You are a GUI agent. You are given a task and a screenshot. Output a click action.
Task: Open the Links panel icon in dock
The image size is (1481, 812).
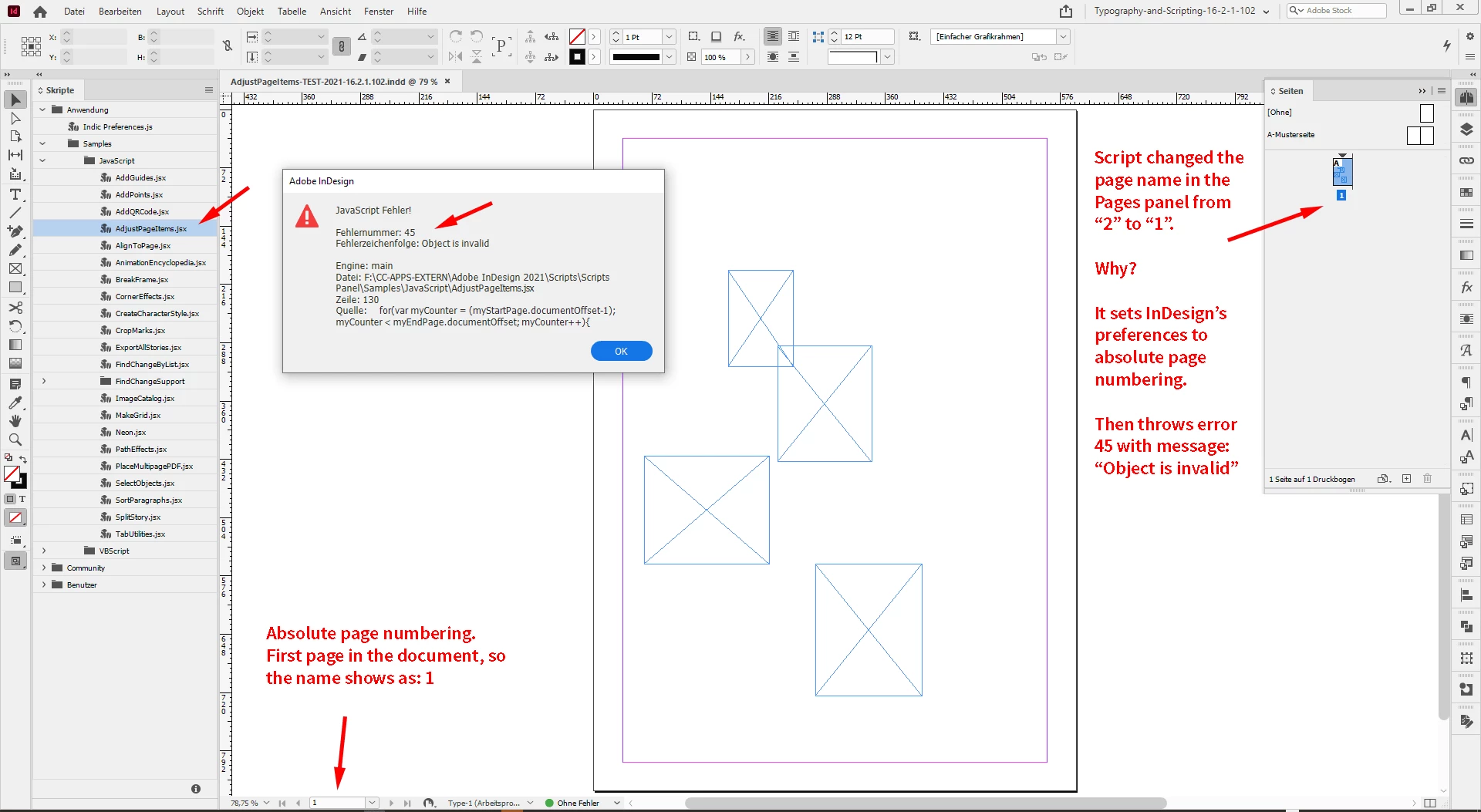click(x=1466, y=160)
